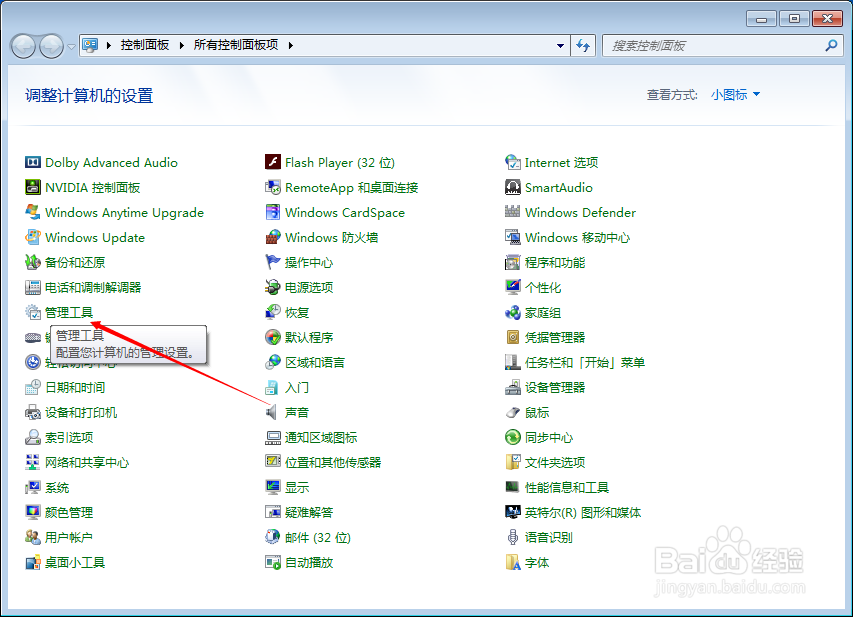Open 设备管理器 link
Image resolution: width=853 pixels, height=617 pixels.
click(554, 387)
